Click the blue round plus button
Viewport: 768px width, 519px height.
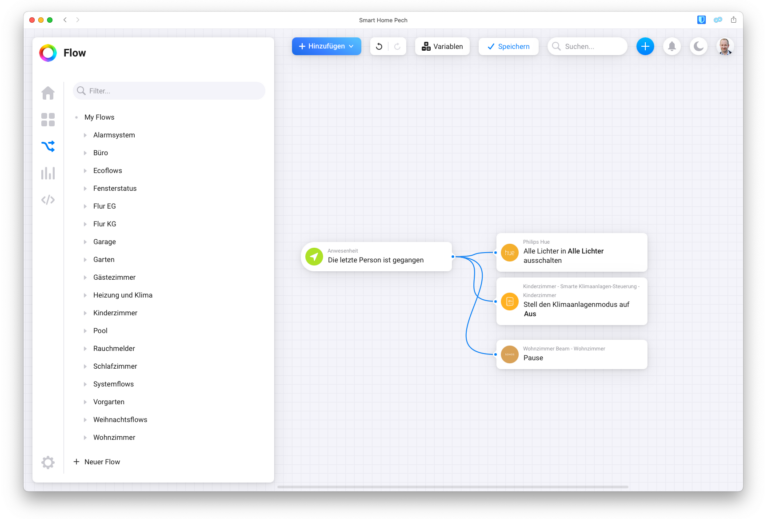pyautogui.click(x=645, y=46)
